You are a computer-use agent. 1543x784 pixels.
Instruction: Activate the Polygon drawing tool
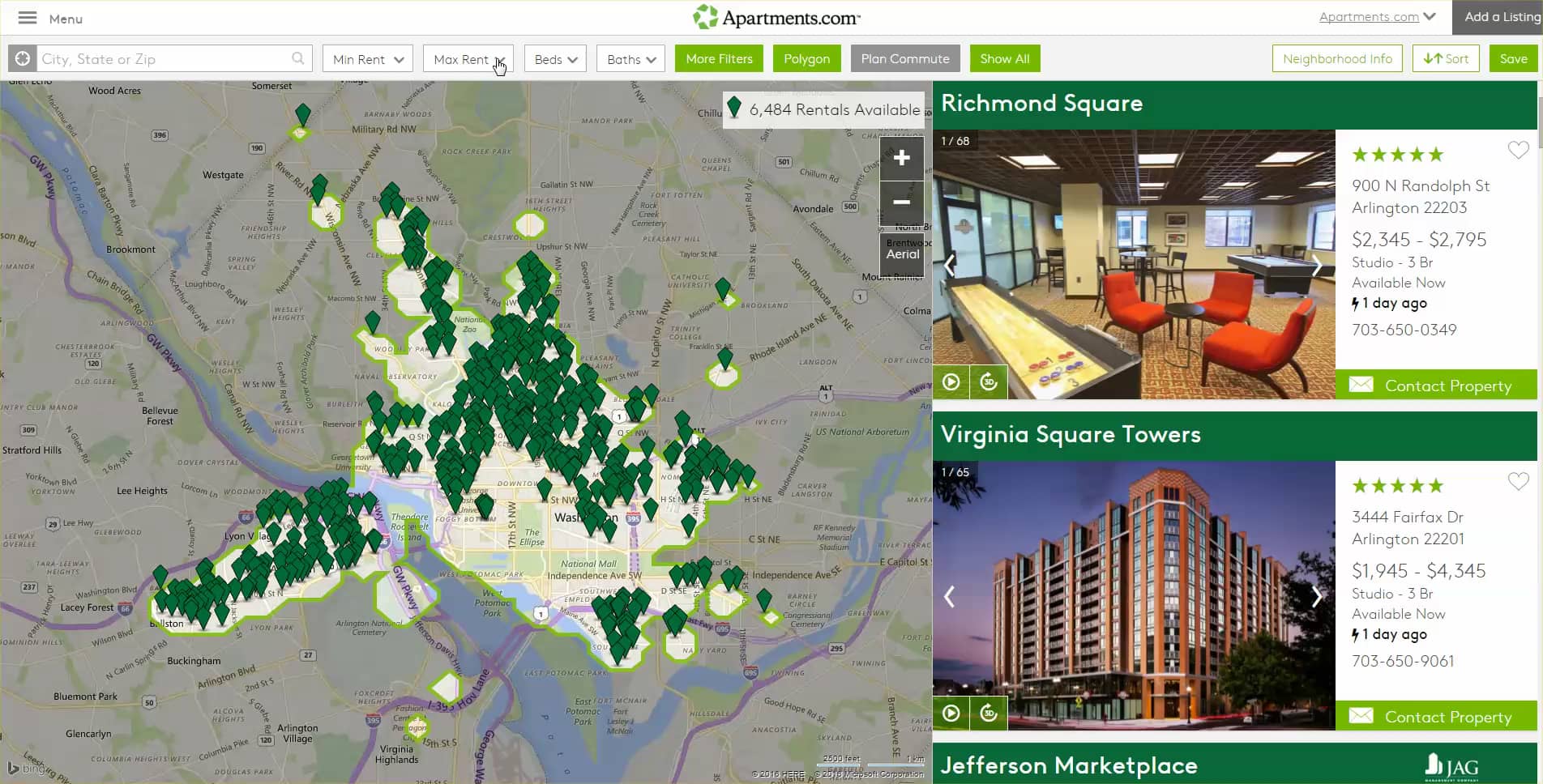pyautogui.click(x=806, y=58)
